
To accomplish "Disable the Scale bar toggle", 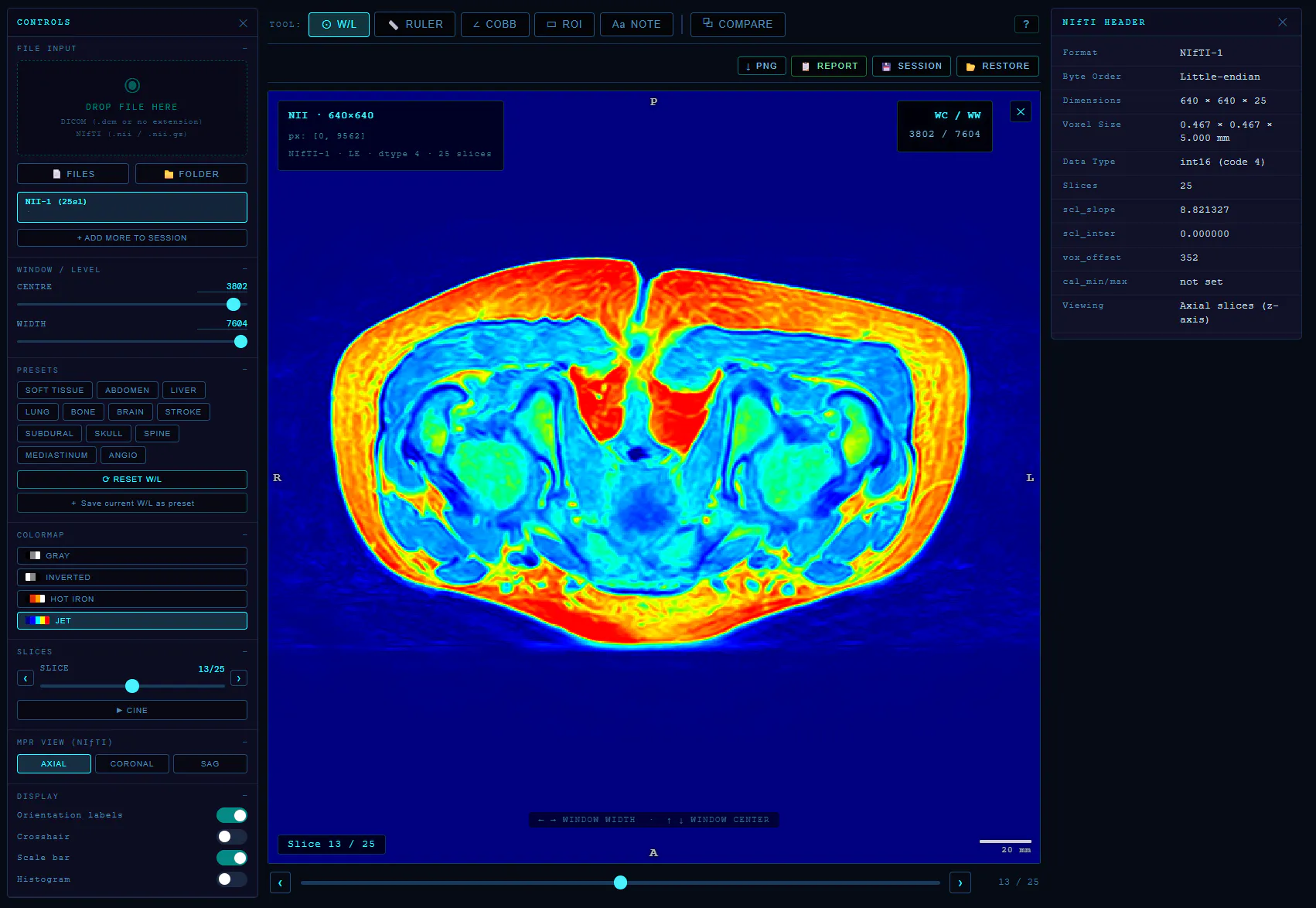I will [x=232, y=858].
